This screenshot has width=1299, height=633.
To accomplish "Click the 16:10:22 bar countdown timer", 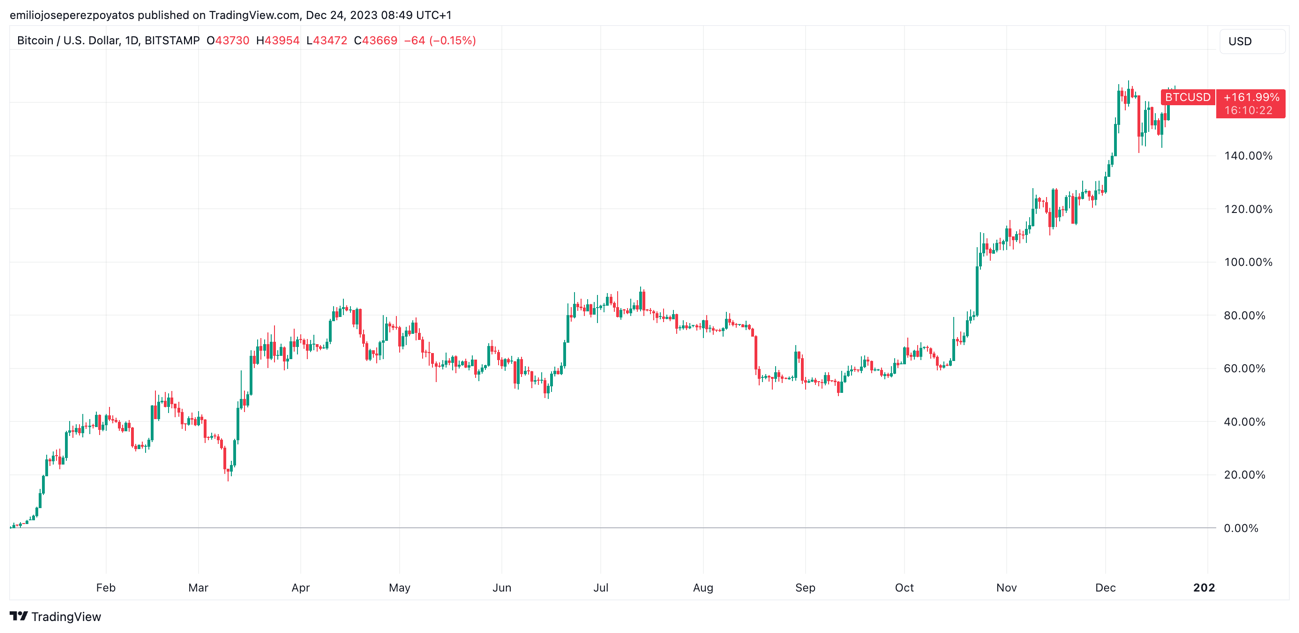I will click(x=1250, y=110).
